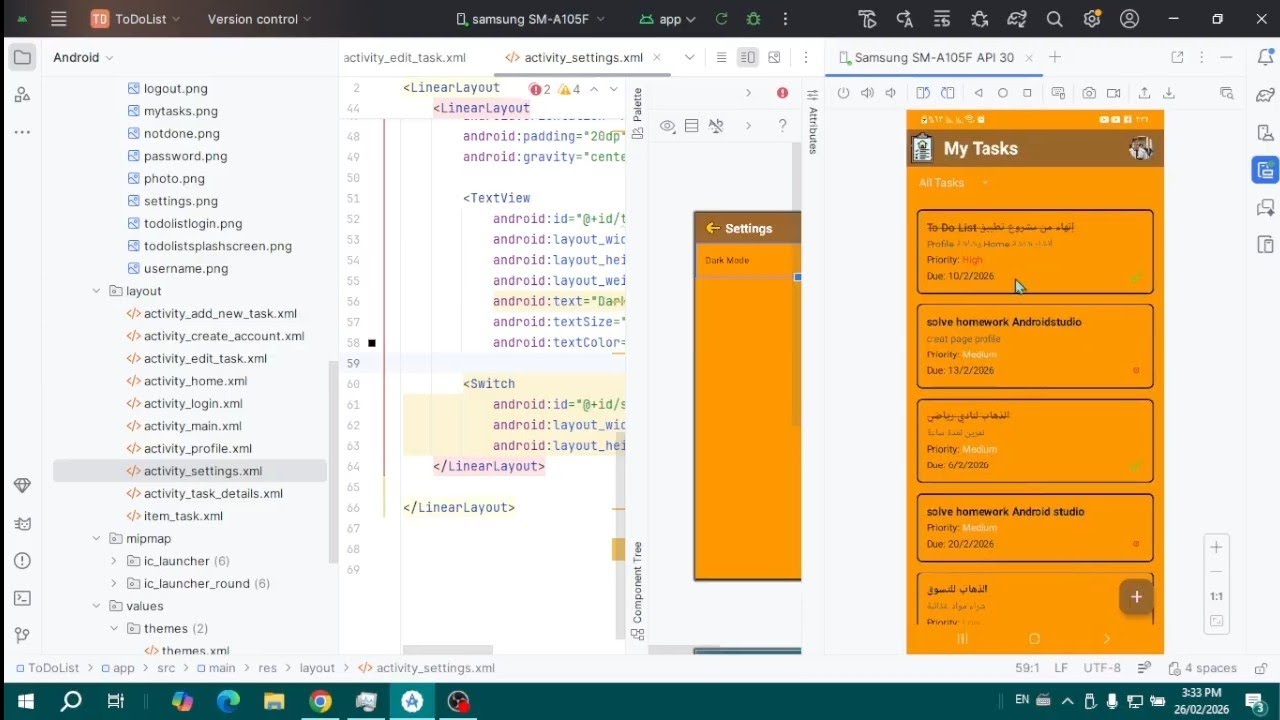
Task: Open IDE settings gear icon
Action: tap(1092, 19)
